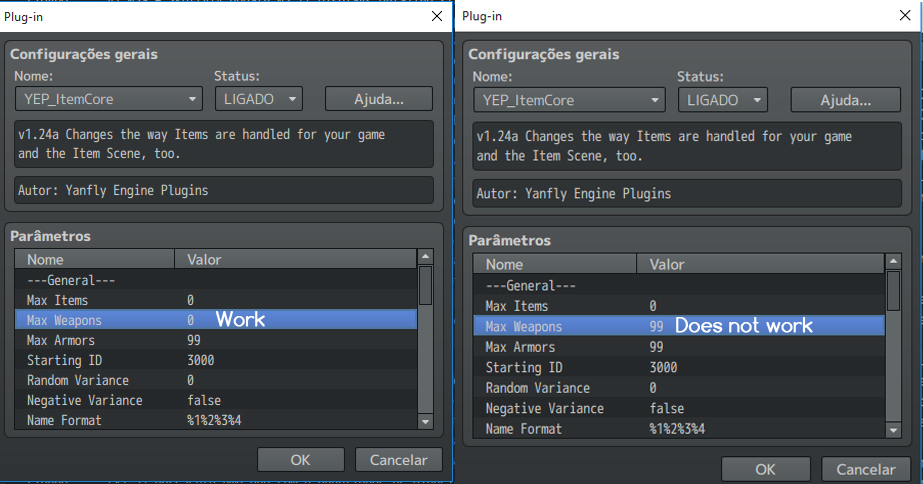This screenshot has height=484, width=923.
Task: Open Status LIGADO dropdown in left window
Action: (258, 99)
